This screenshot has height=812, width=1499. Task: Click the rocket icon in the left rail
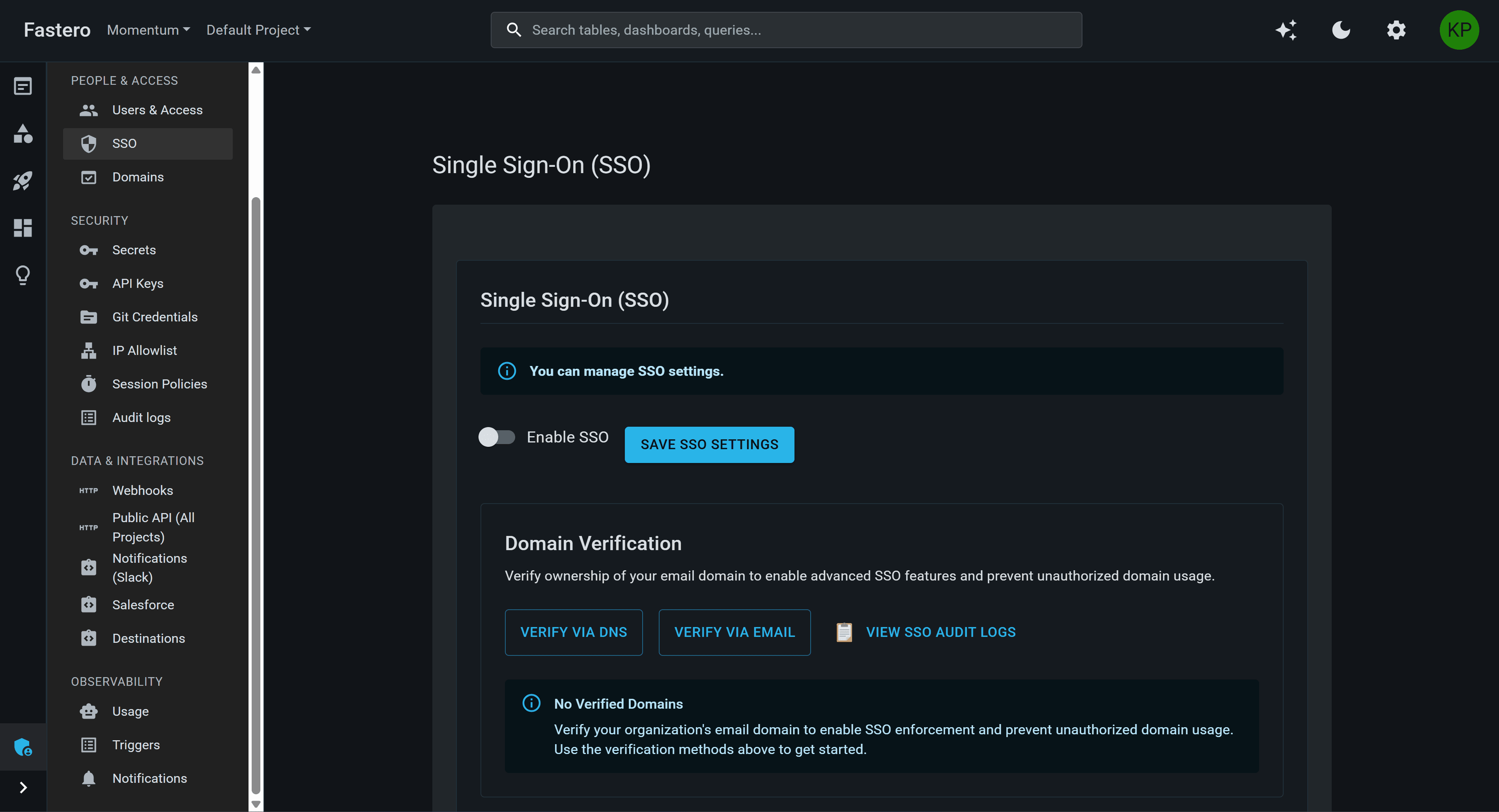pyautogui.click(x=23, y=181)
